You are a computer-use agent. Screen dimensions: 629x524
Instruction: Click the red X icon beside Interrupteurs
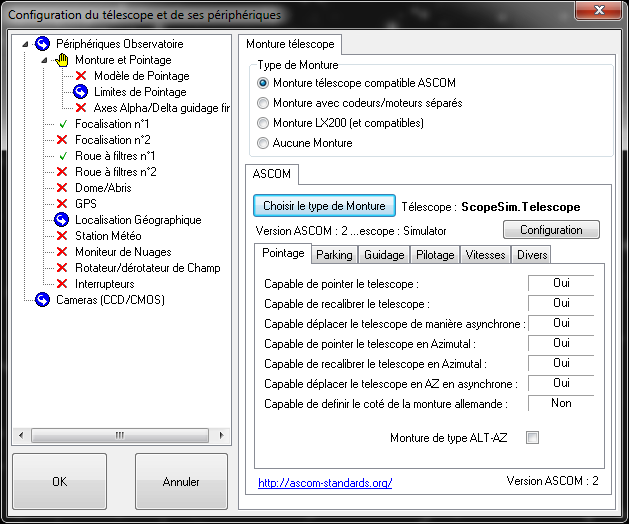pos(62,284)
